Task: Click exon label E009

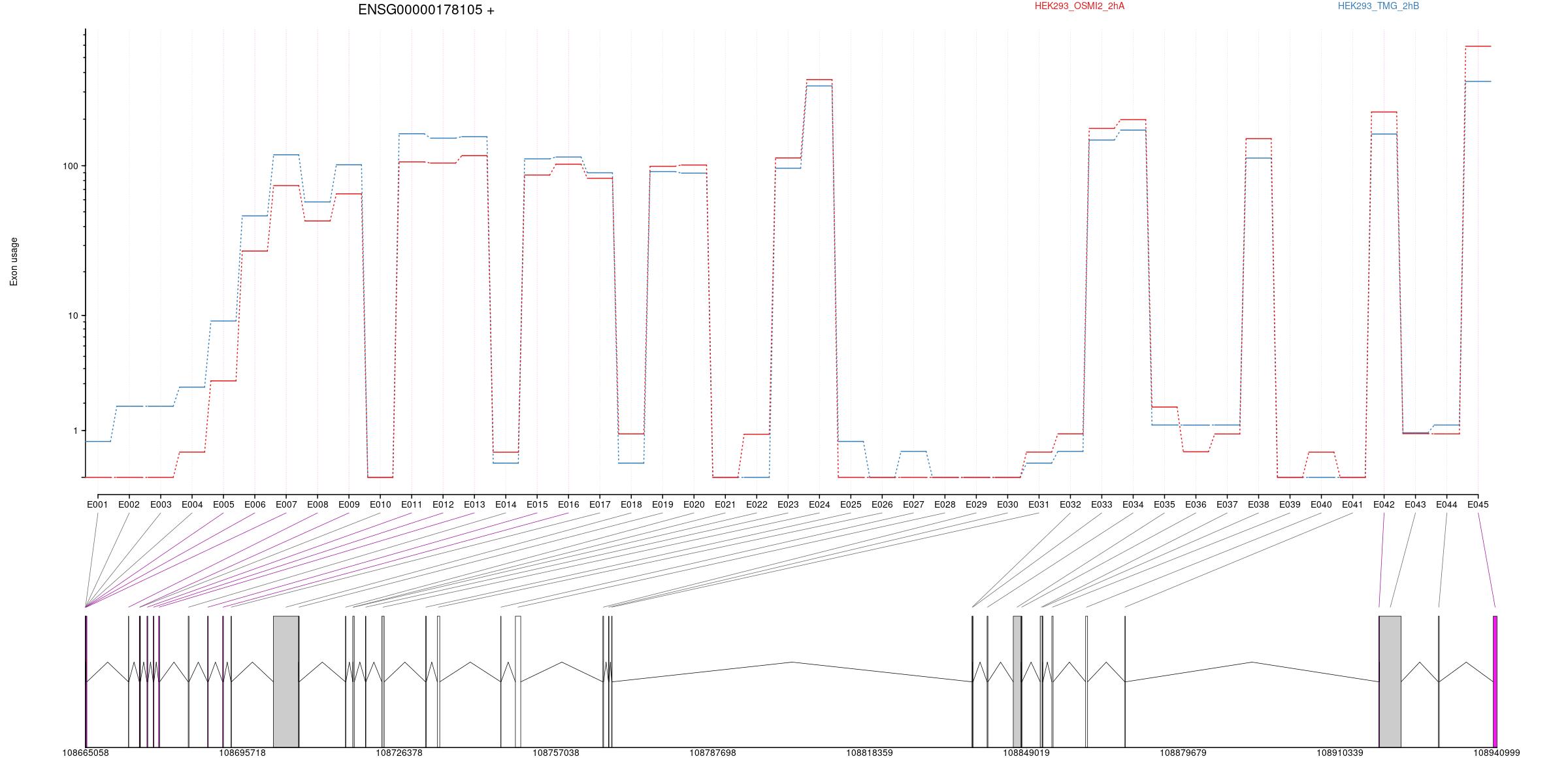Action: [x=349, y=504]
